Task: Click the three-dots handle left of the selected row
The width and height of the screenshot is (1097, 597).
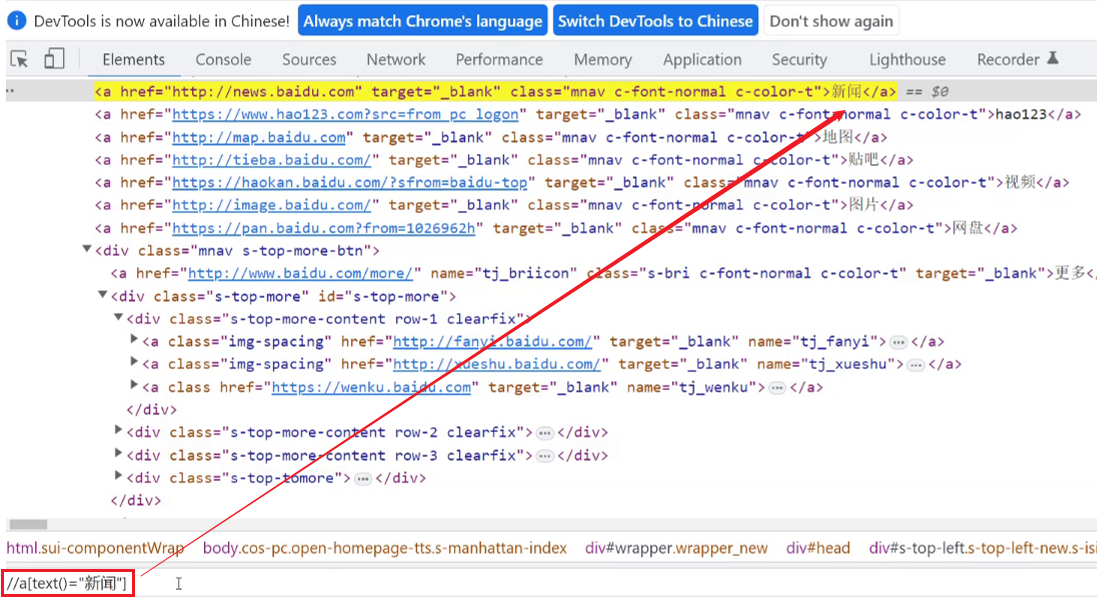Action: (10, 91)
